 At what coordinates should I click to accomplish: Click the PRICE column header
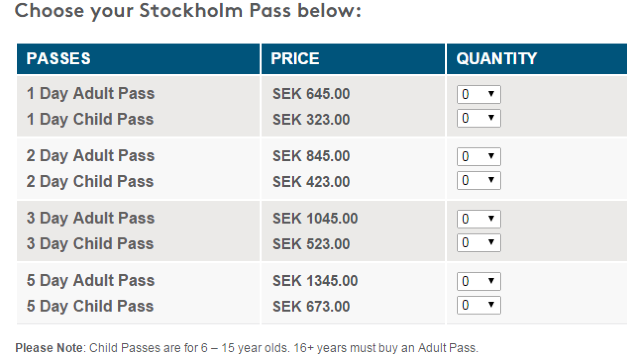[x=295, y=58]
